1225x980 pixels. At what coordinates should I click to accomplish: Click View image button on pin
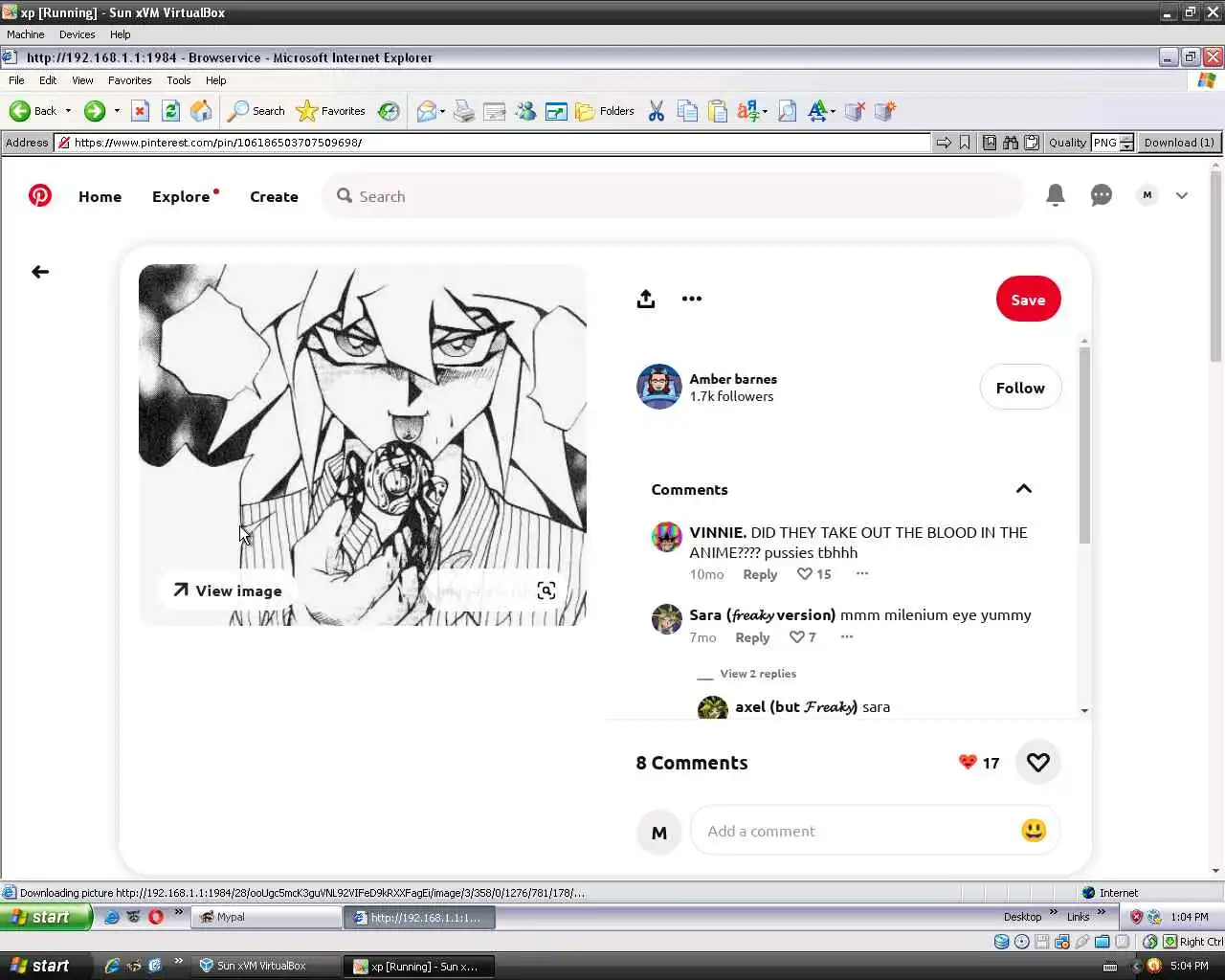228,590
